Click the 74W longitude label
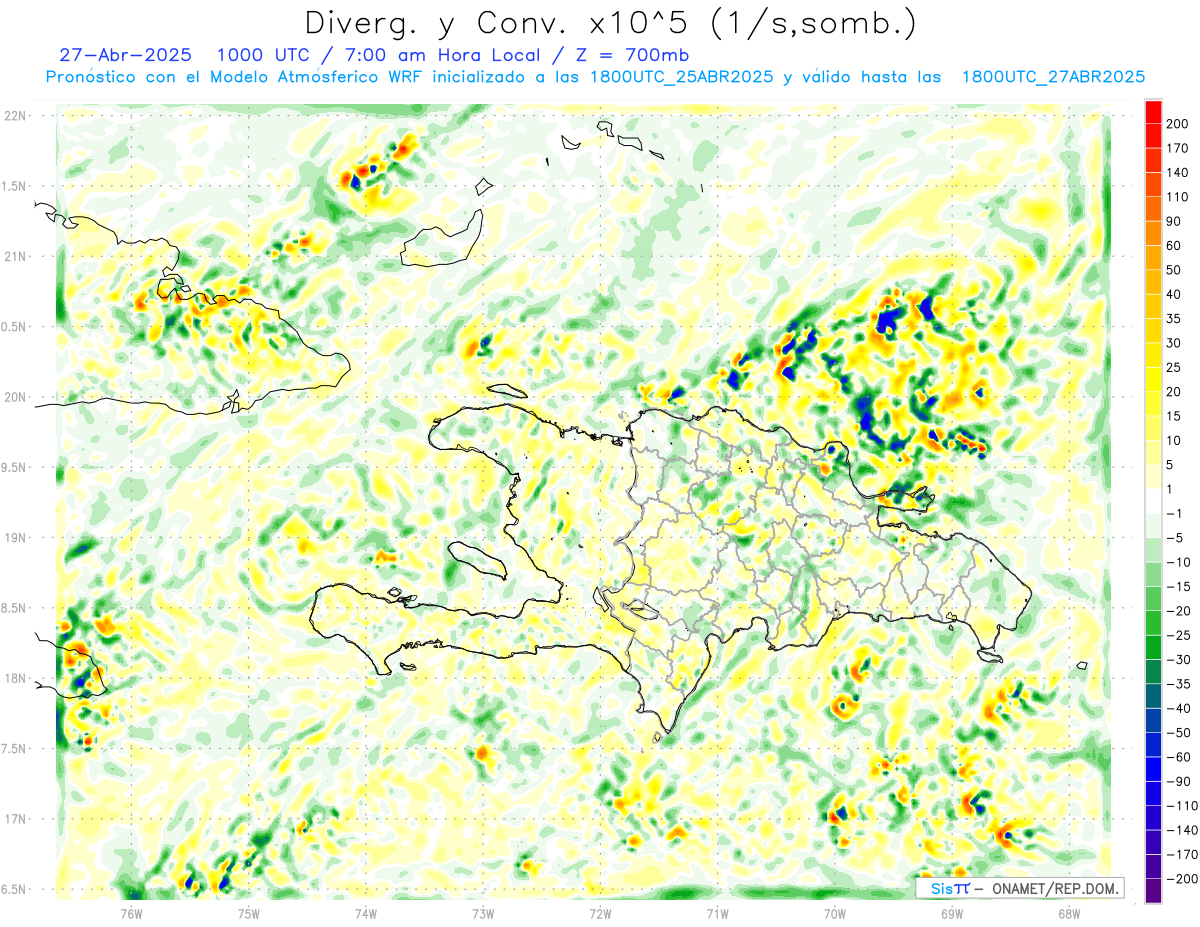Image resolution: width=1200 pixels, height=927 pixels. click(x=366, y=913)
